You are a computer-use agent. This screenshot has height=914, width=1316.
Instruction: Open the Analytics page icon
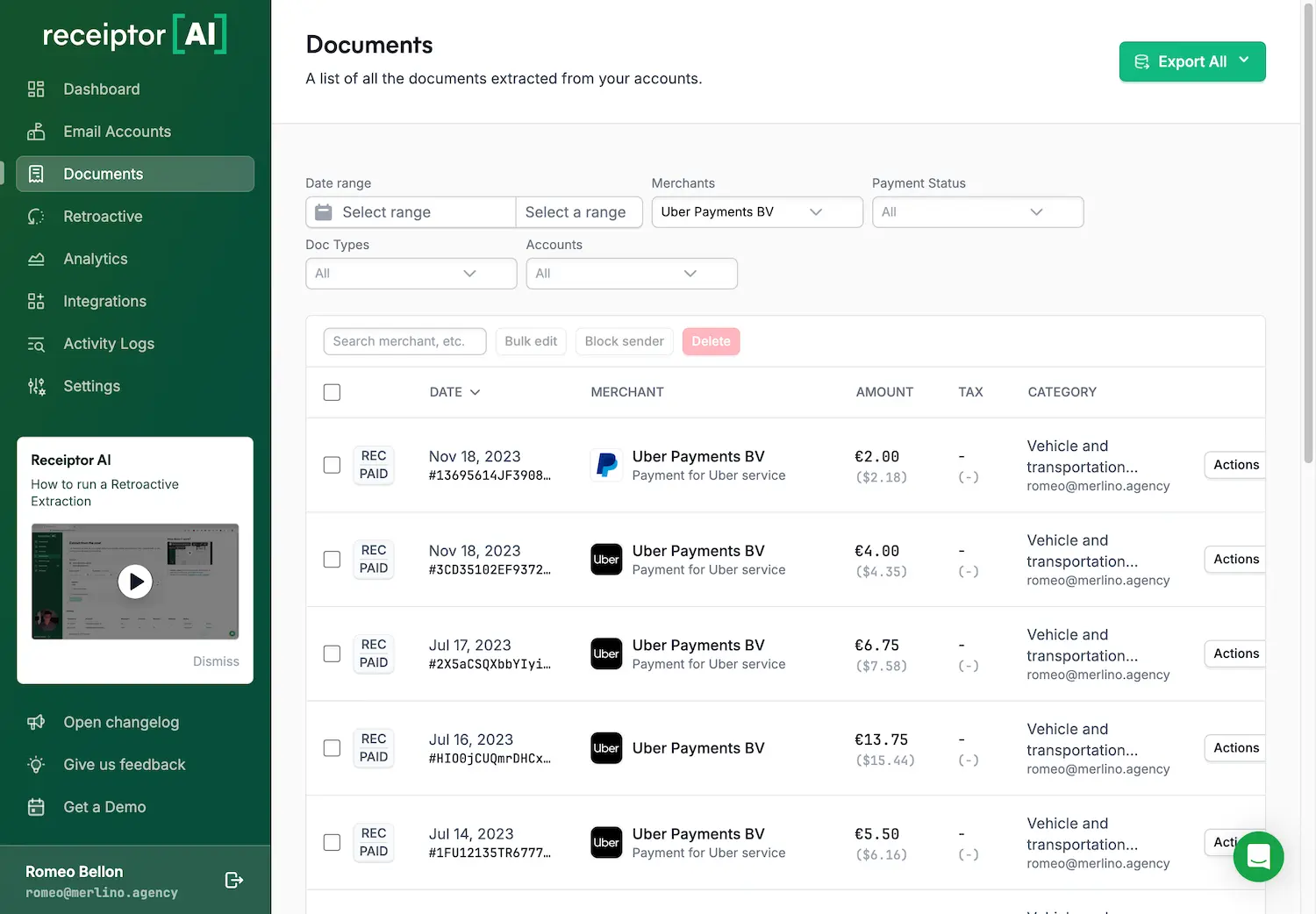point(36,259)
